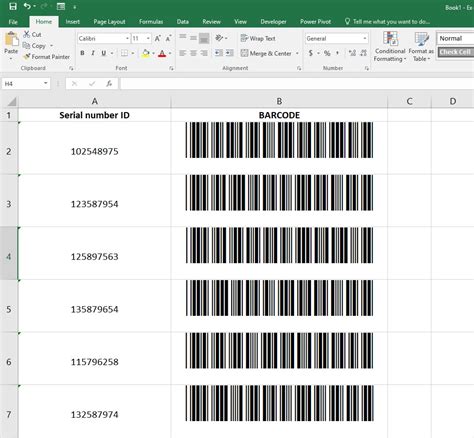Image resolution: width=474 pixels, height=438 pixels.
Task: Click the Insert Function fx icon
Action: 109,84
